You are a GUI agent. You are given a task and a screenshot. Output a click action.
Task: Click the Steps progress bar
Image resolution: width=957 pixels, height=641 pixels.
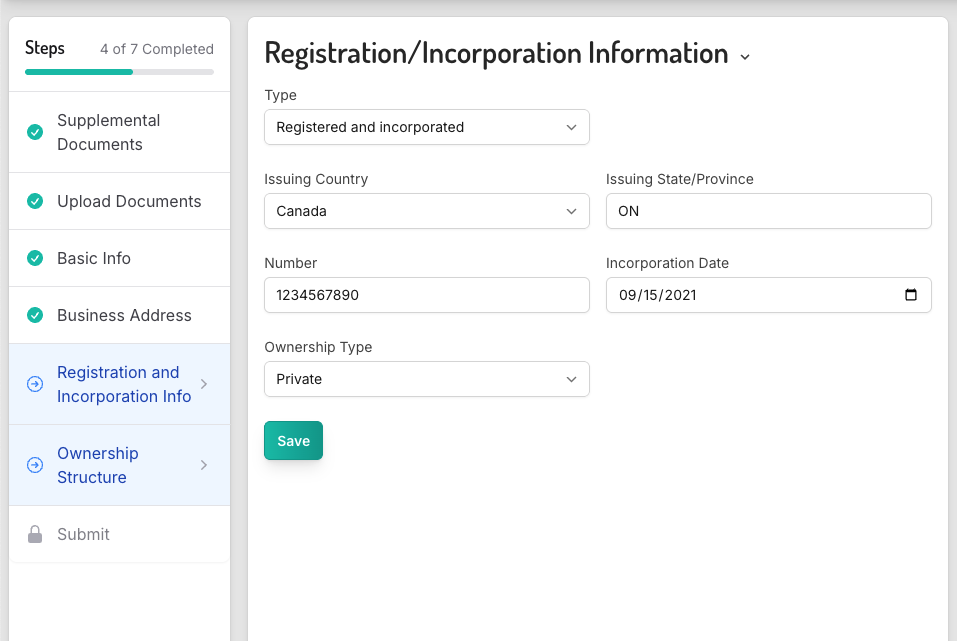pos(119,72)
